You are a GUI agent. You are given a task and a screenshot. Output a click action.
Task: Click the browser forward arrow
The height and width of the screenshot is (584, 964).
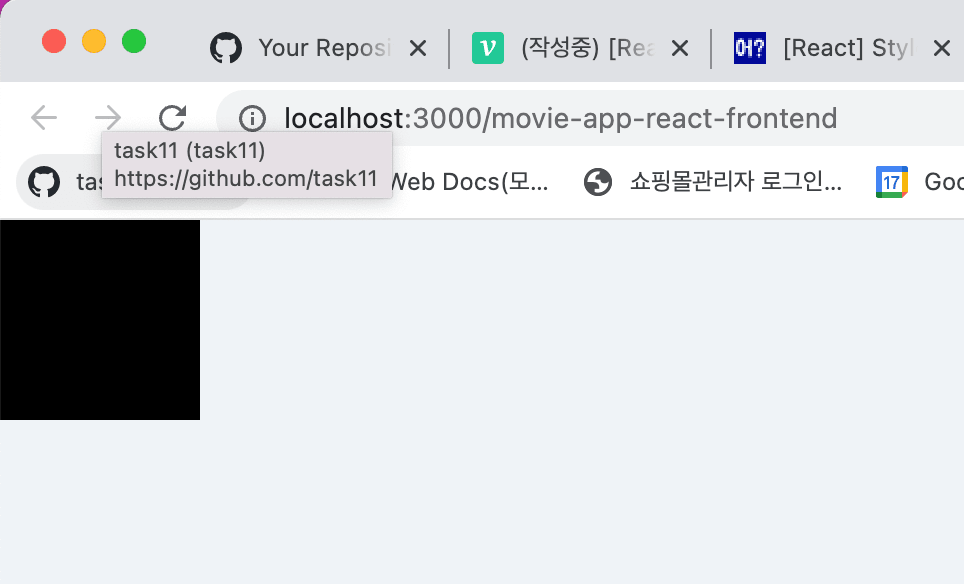[x=108, y=117]
